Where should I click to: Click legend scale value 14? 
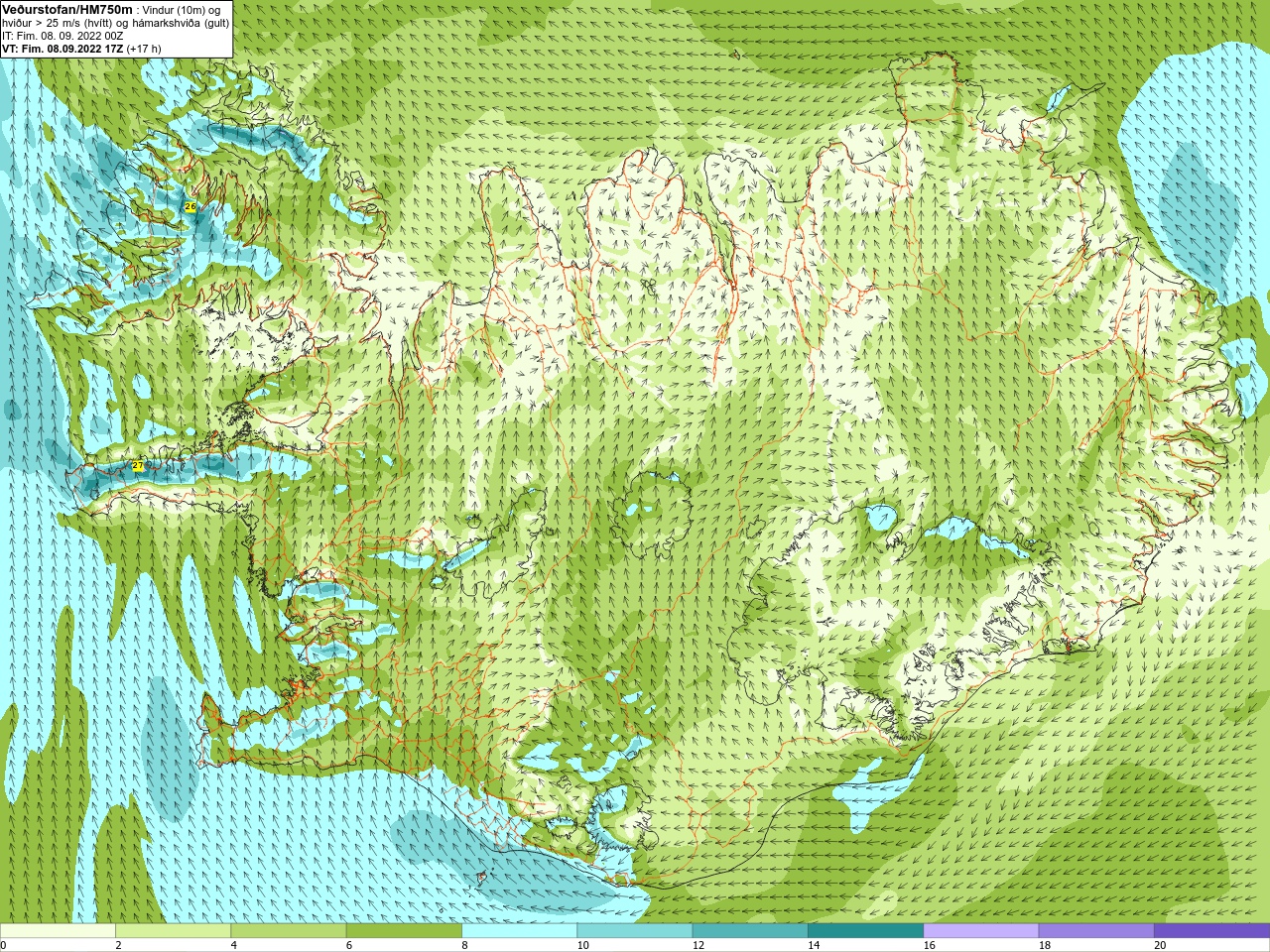click(x=814, y=945)
